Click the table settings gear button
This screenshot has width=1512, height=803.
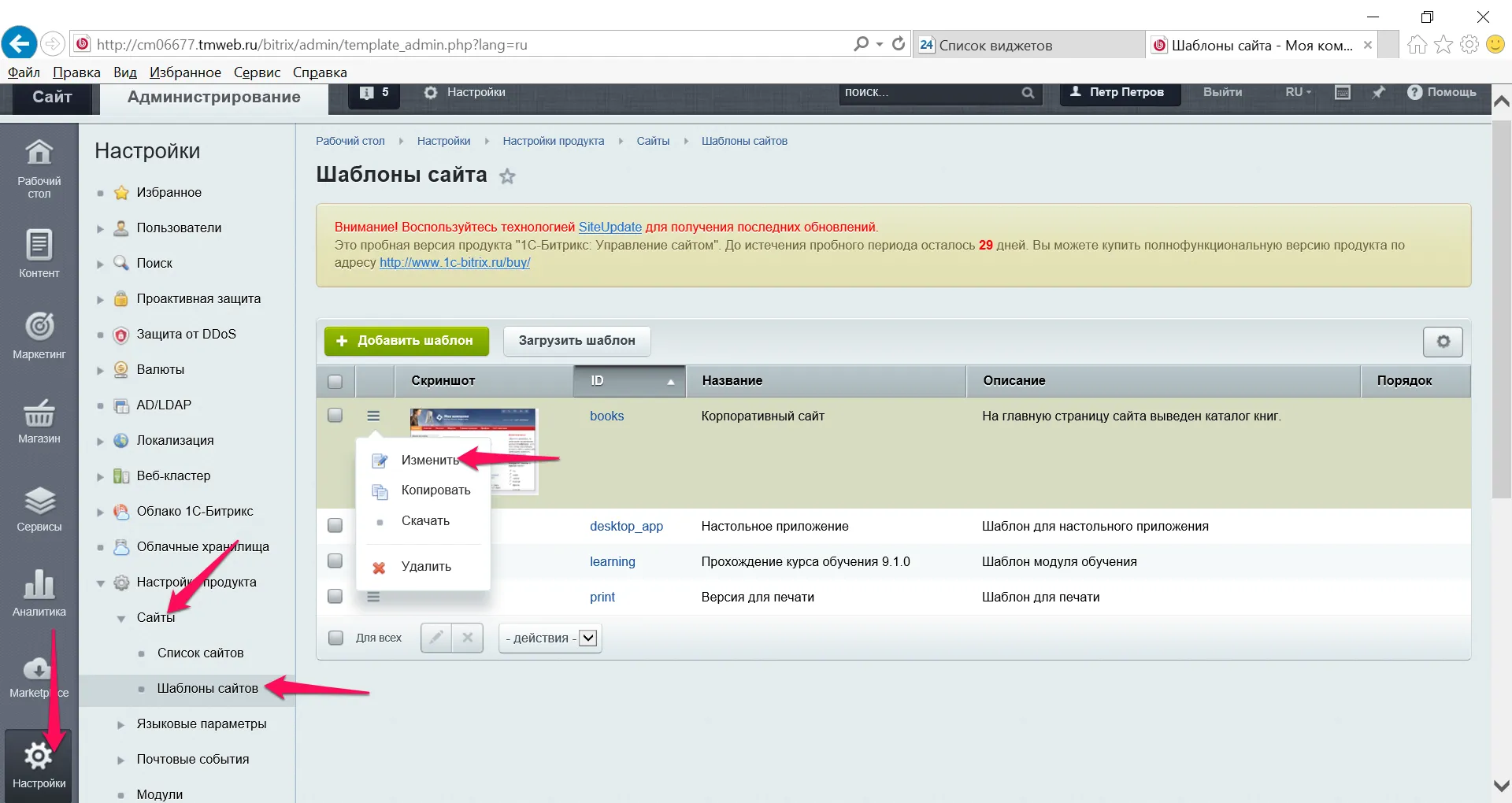point(1442,342)
